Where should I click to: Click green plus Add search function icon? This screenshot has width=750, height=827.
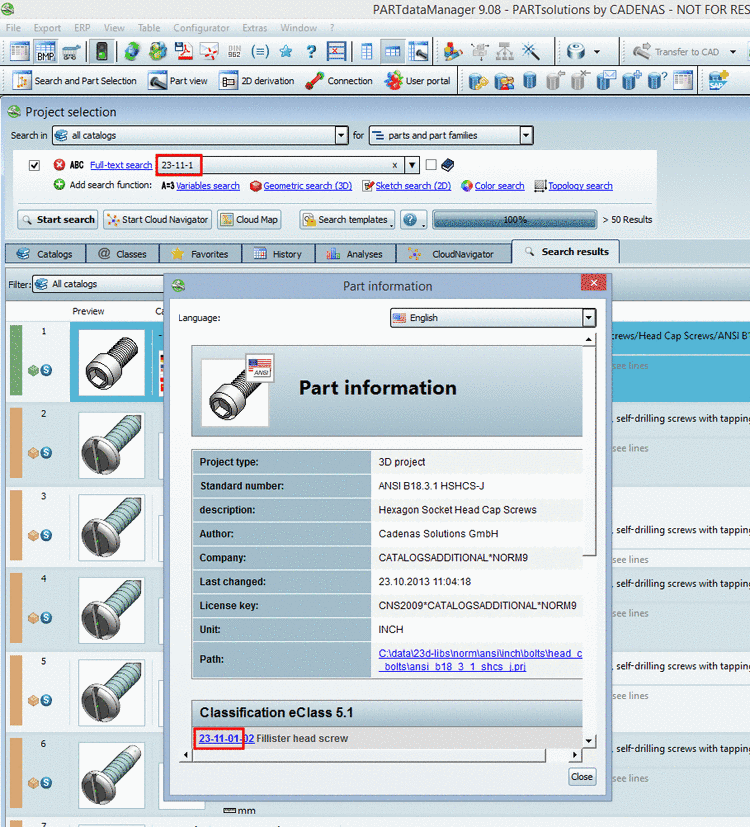[x=59, y=185]
